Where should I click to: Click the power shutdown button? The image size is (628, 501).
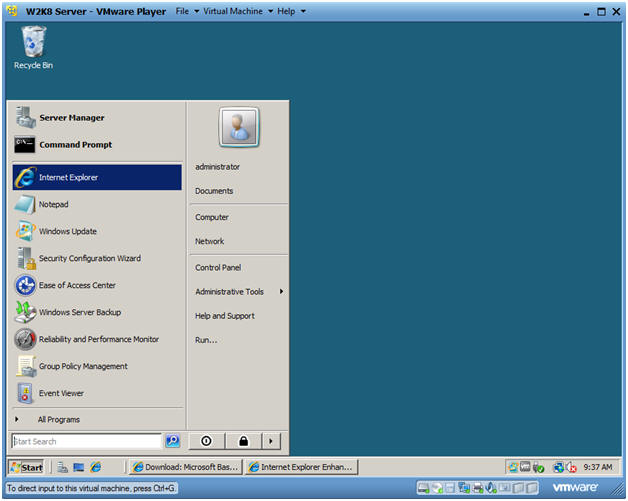206,441
